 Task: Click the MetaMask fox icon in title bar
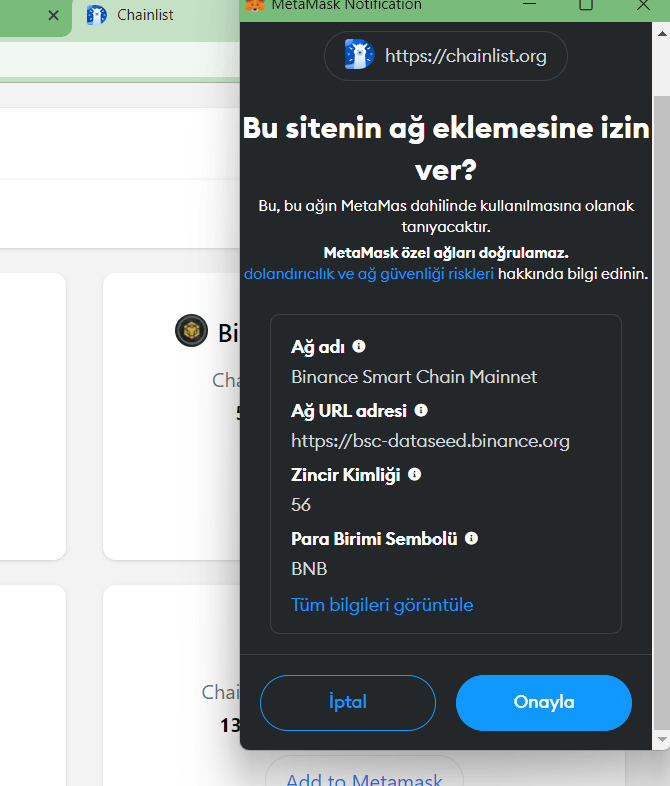[256, 5]
